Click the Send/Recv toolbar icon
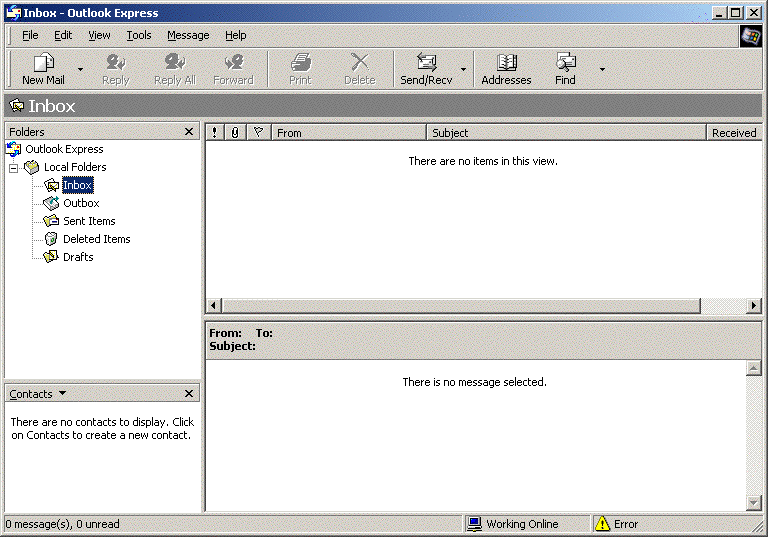The width and height of the screenshot is (768, 537). coord(427,62)
